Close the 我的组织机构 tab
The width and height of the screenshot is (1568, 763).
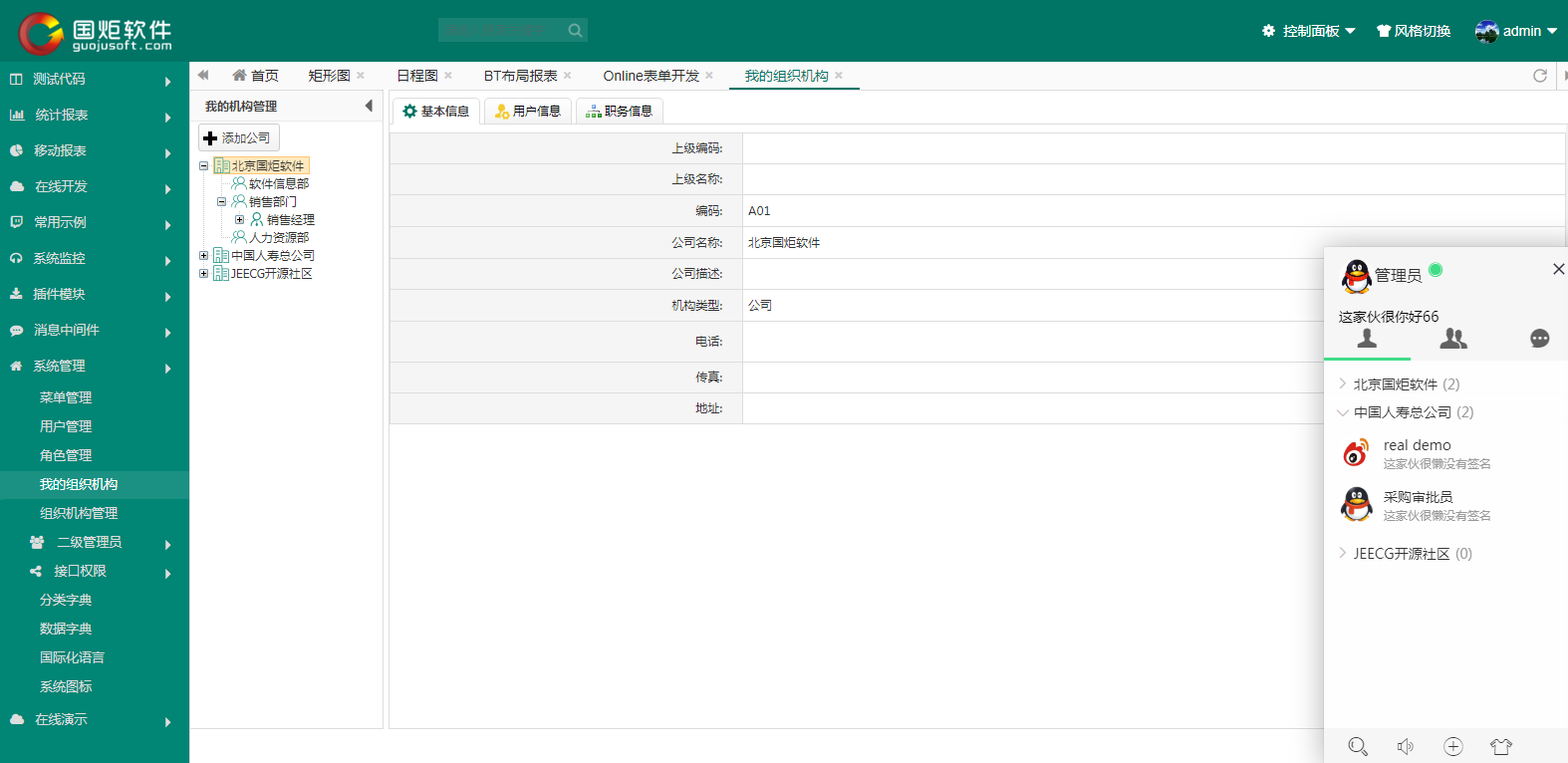[x=839, y=76]
